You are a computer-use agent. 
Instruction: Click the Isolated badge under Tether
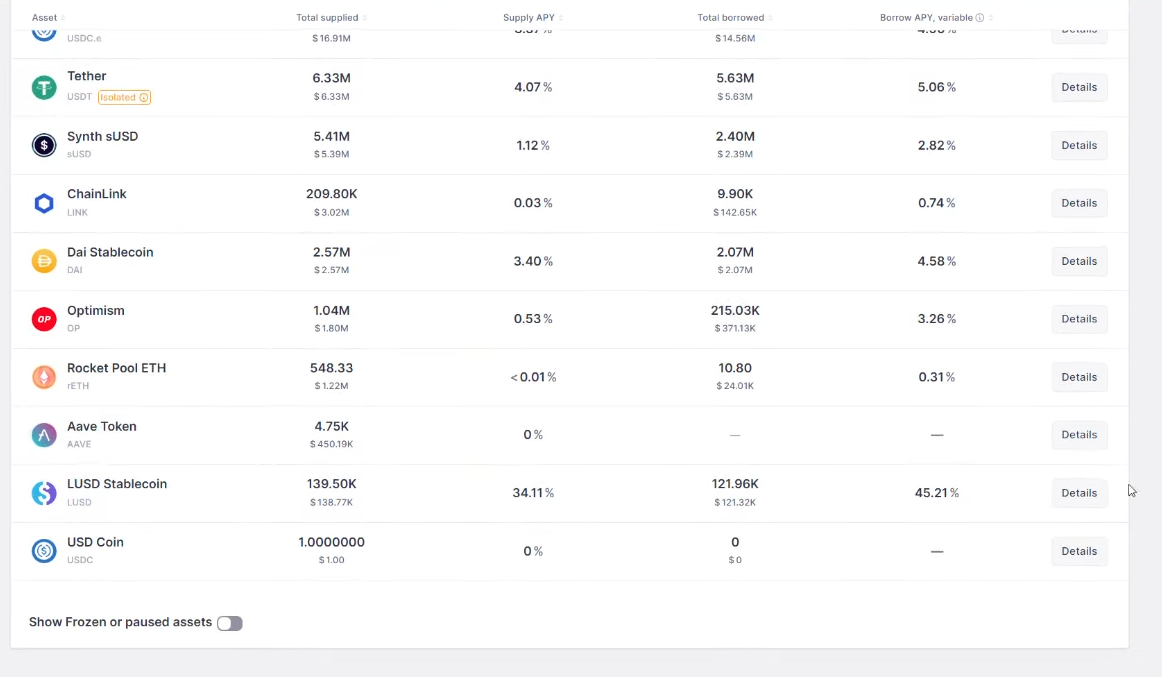(120, 98)
